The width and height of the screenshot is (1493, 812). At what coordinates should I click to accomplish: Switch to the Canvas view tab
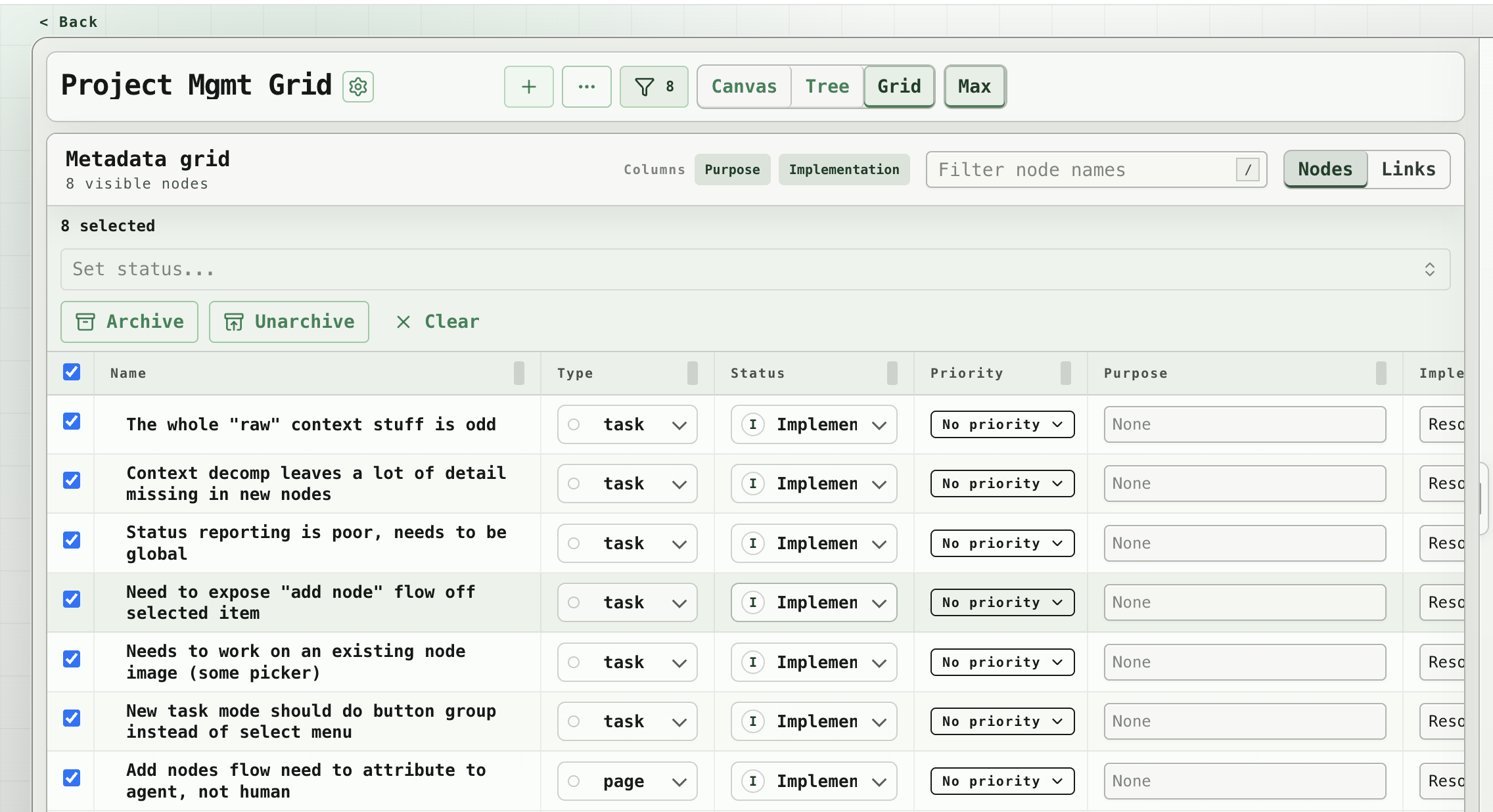(744, 87)
